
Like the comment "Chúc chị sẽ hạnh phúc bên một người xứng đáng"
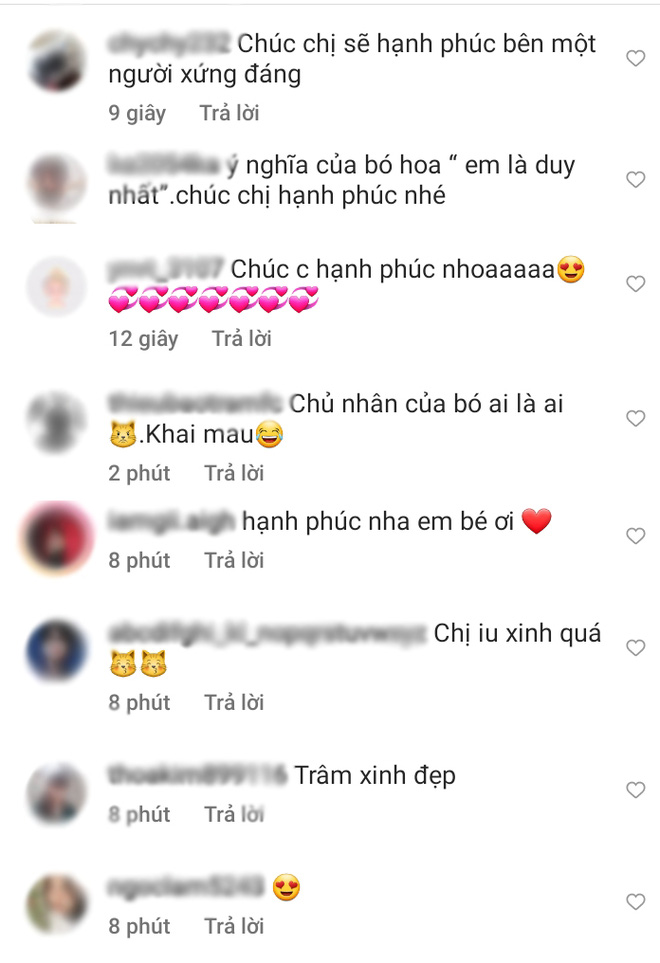coord(635,58)
